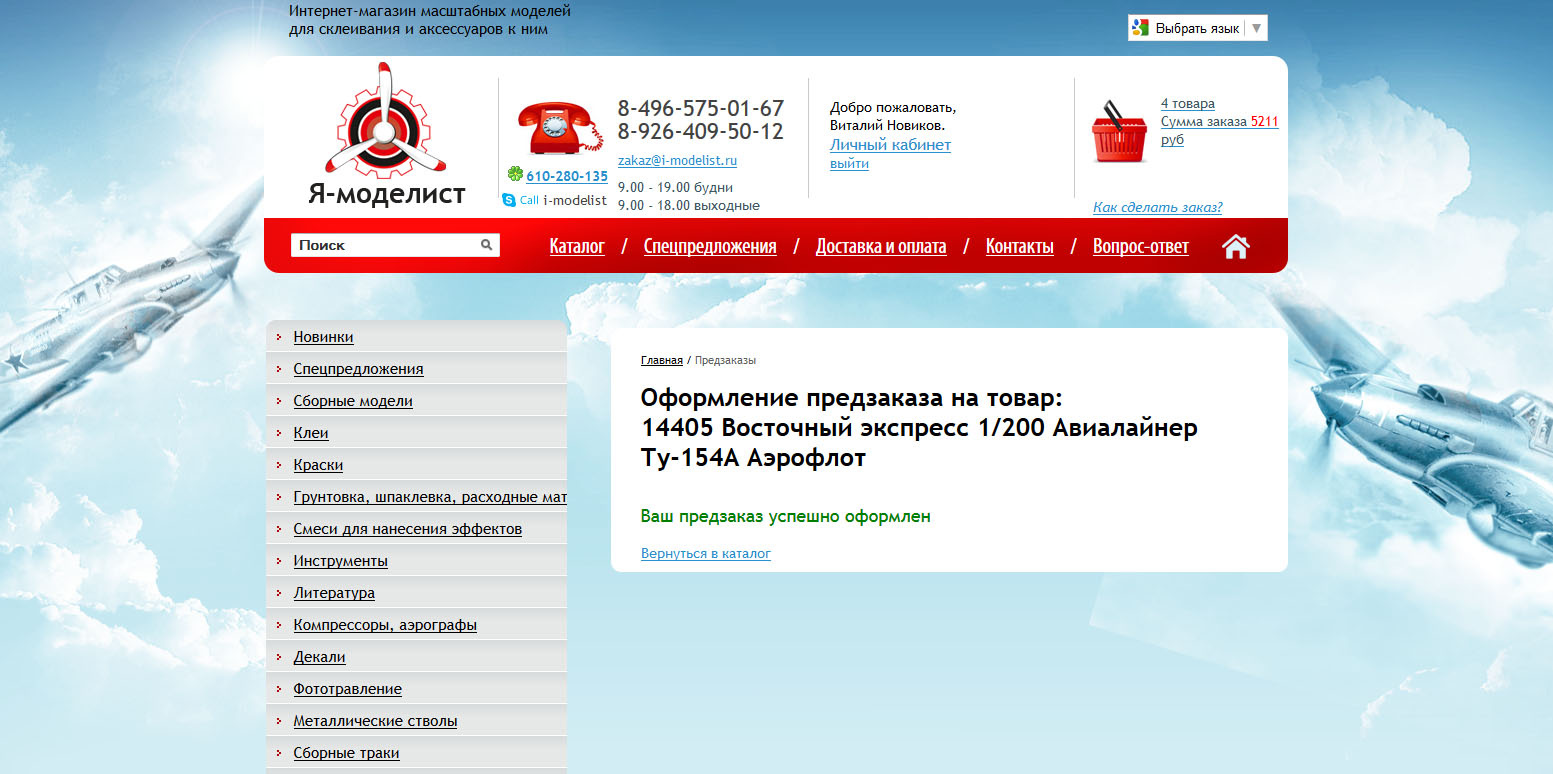
Task: Click the home icon in the red navigation bar
Action: coord(1235,245)
